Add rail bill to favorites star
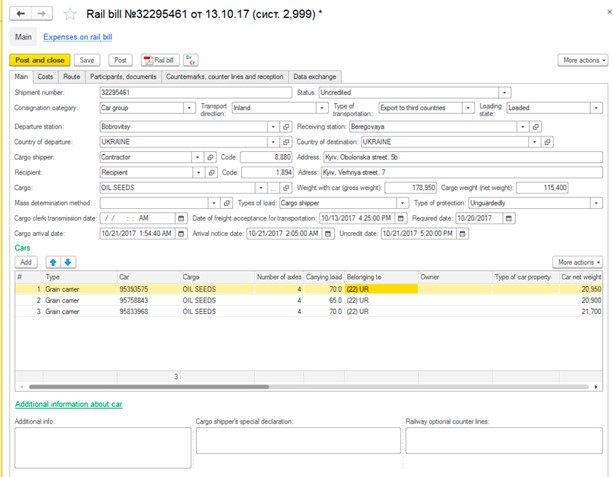This screenshot has width=613, height=477. [70, 14]
